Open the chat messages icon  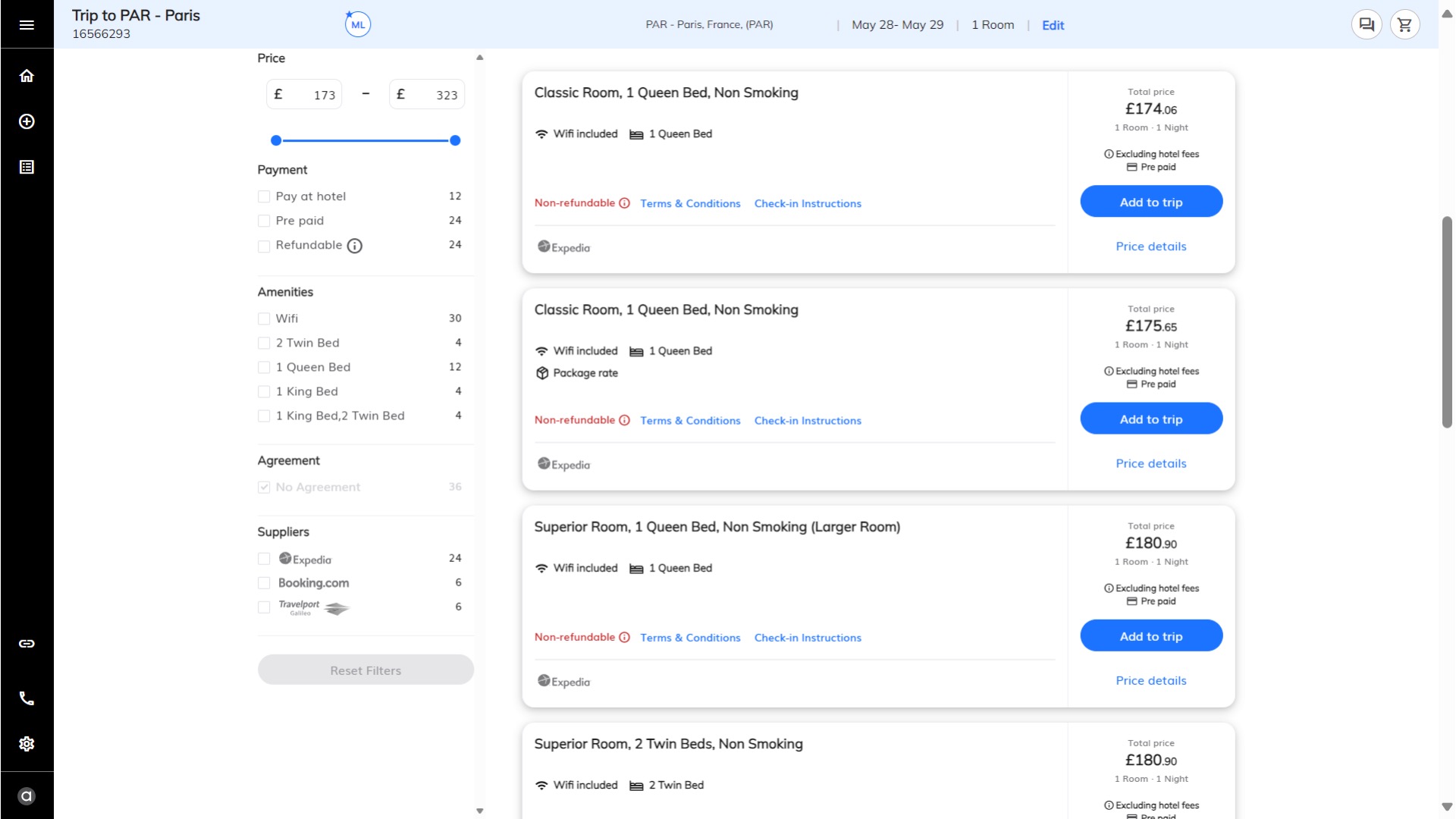click(1367, 25)
